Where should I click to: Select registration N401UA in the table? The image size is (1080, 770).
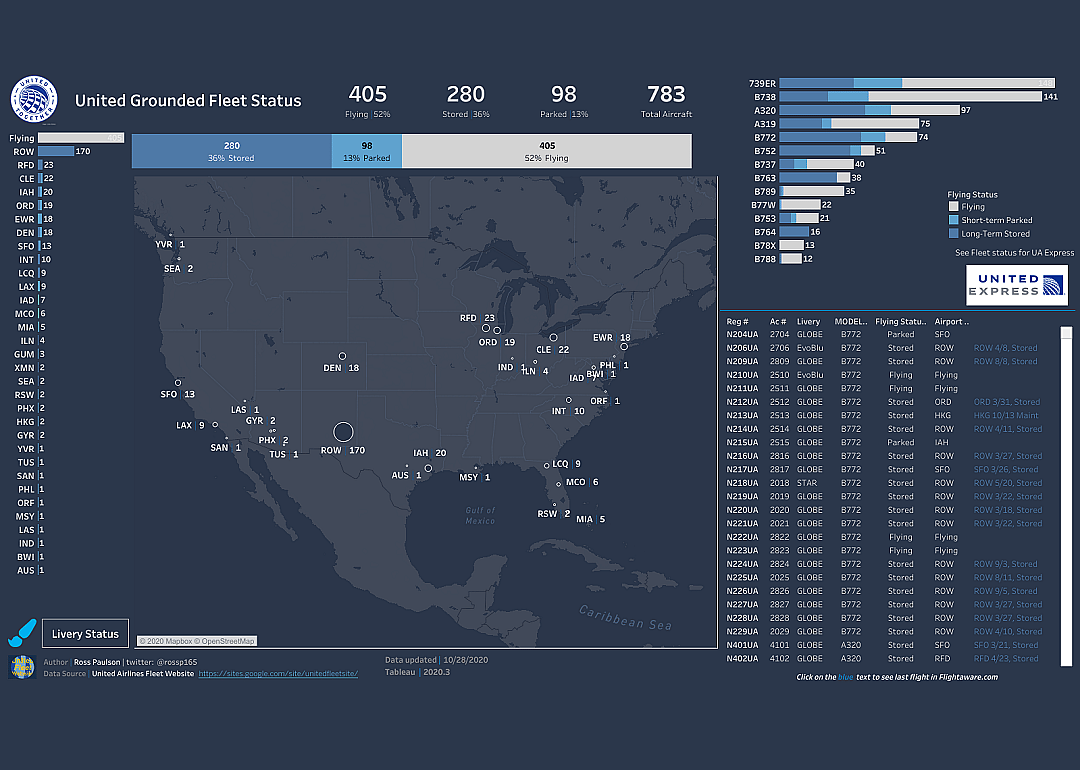[742, 645]
